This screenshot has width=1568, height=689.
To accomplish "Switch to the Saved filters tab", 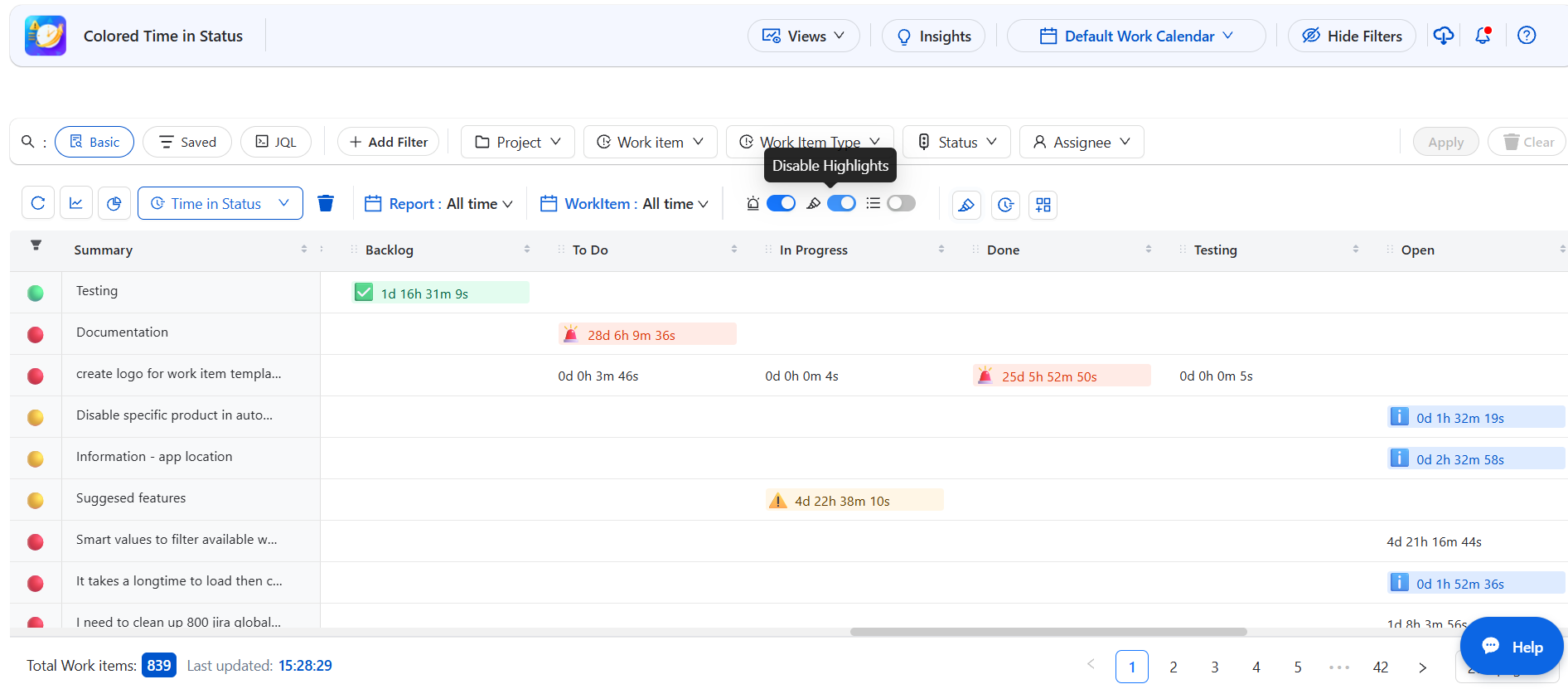I will [x=187, y=142].
